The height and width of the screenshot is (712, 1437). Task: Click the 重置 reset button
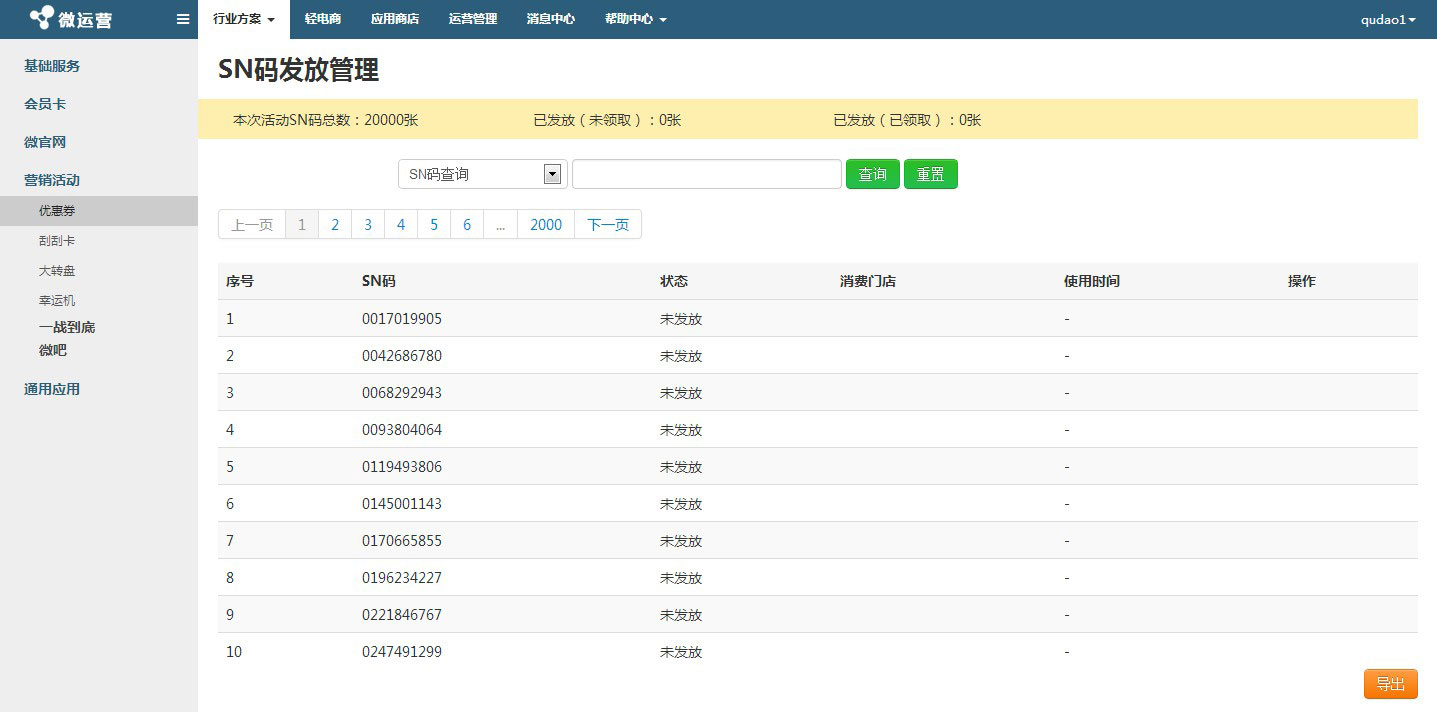point(931,174)
